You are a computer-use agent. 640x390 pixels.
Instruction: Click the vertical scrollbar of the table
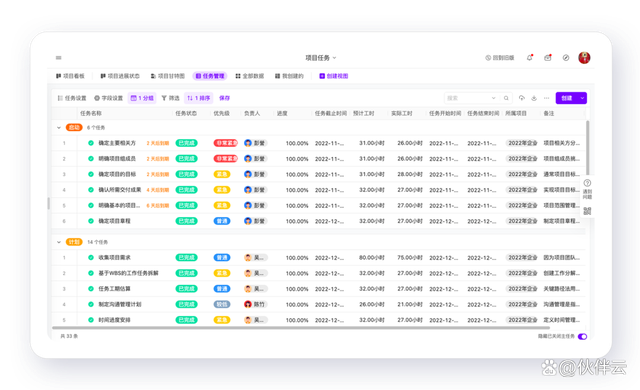pyautogui.click(x=588, y=147)
